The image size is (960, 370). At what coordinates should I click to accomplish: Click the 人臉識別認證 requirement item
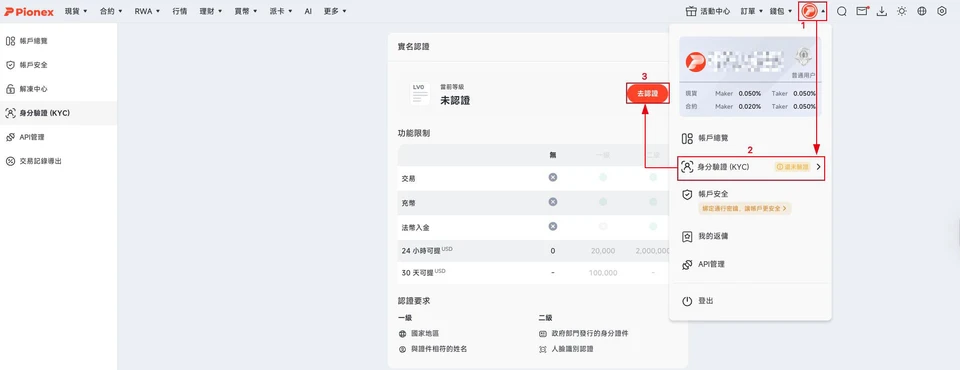[566, 349]
